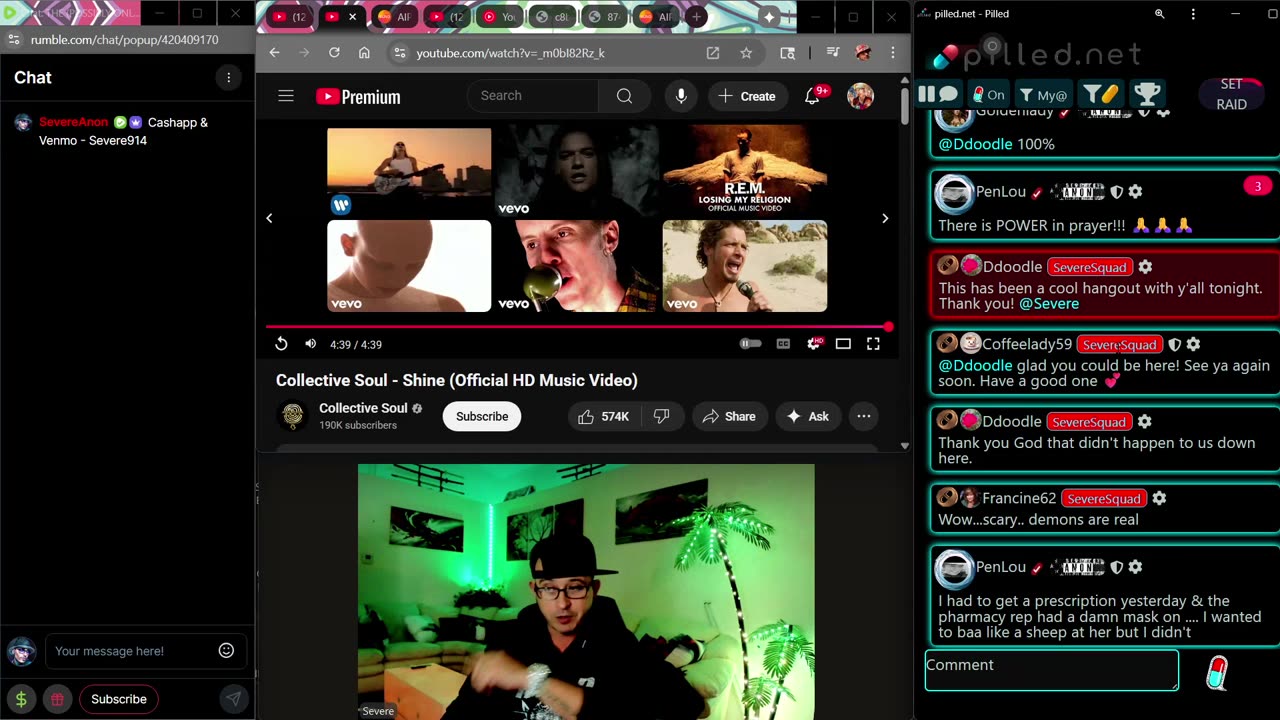Open a new browser tab
The width and height of the screenshot is (1280, 720).
click(x=697, y=16)
